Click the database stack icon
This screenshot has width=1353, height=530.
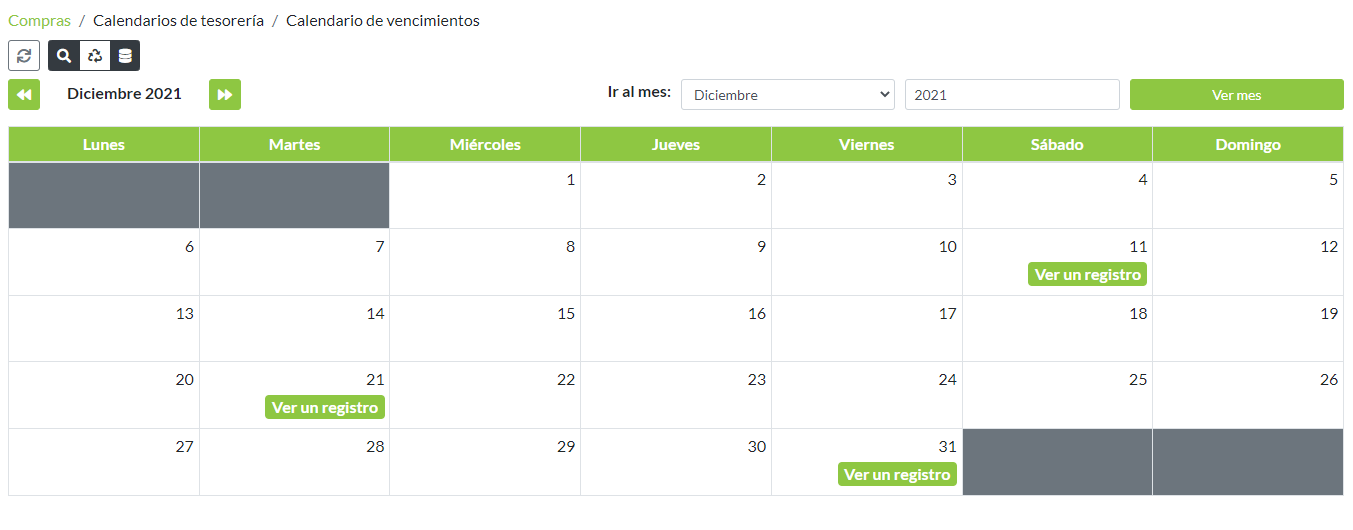(125, 56)
